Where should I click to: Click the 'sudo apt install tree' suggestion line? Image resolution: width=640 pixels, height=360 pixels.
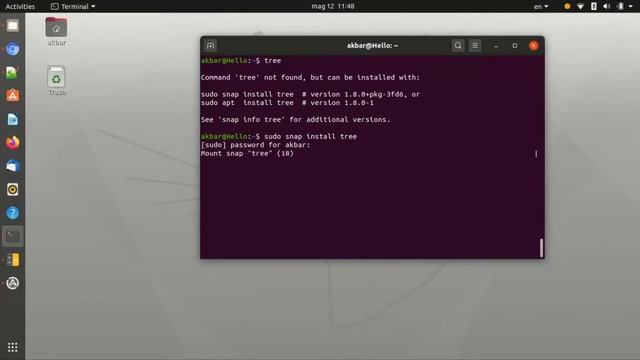click(x=287, y=103)
